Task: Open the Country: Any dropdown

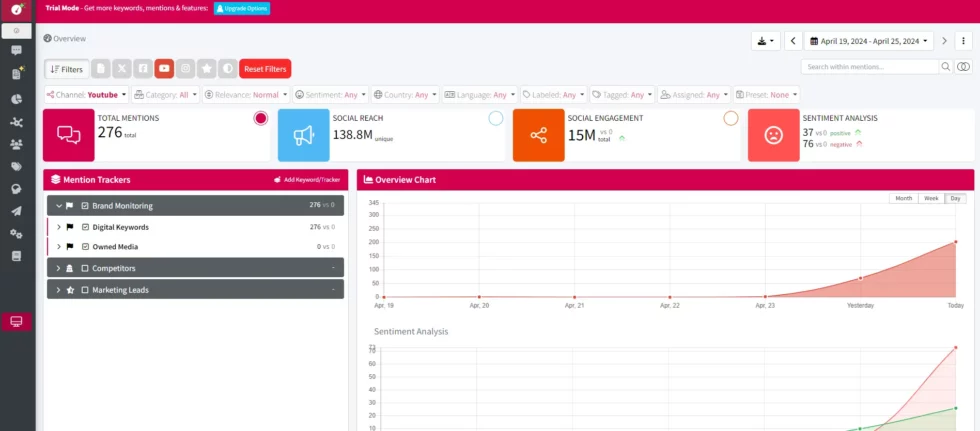Action: coord(405,95)
